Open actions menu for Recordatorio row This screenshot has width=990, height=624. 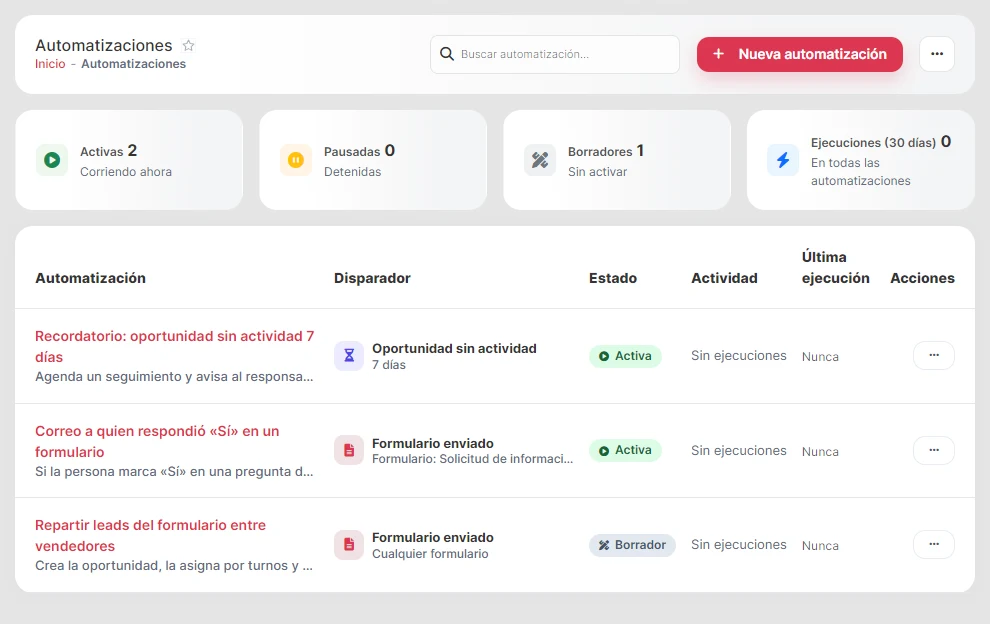pos(934,356)
